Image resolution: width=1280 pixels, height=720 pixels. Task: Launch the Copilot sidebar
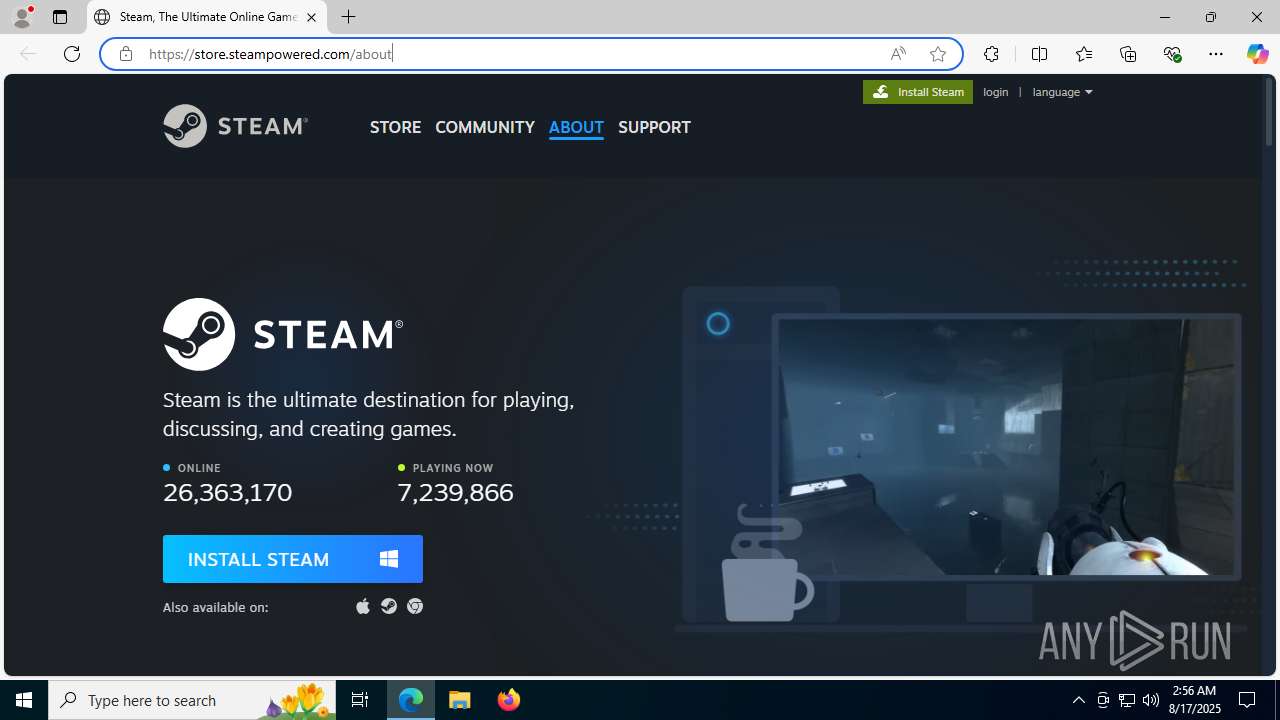click(1257, 54)
